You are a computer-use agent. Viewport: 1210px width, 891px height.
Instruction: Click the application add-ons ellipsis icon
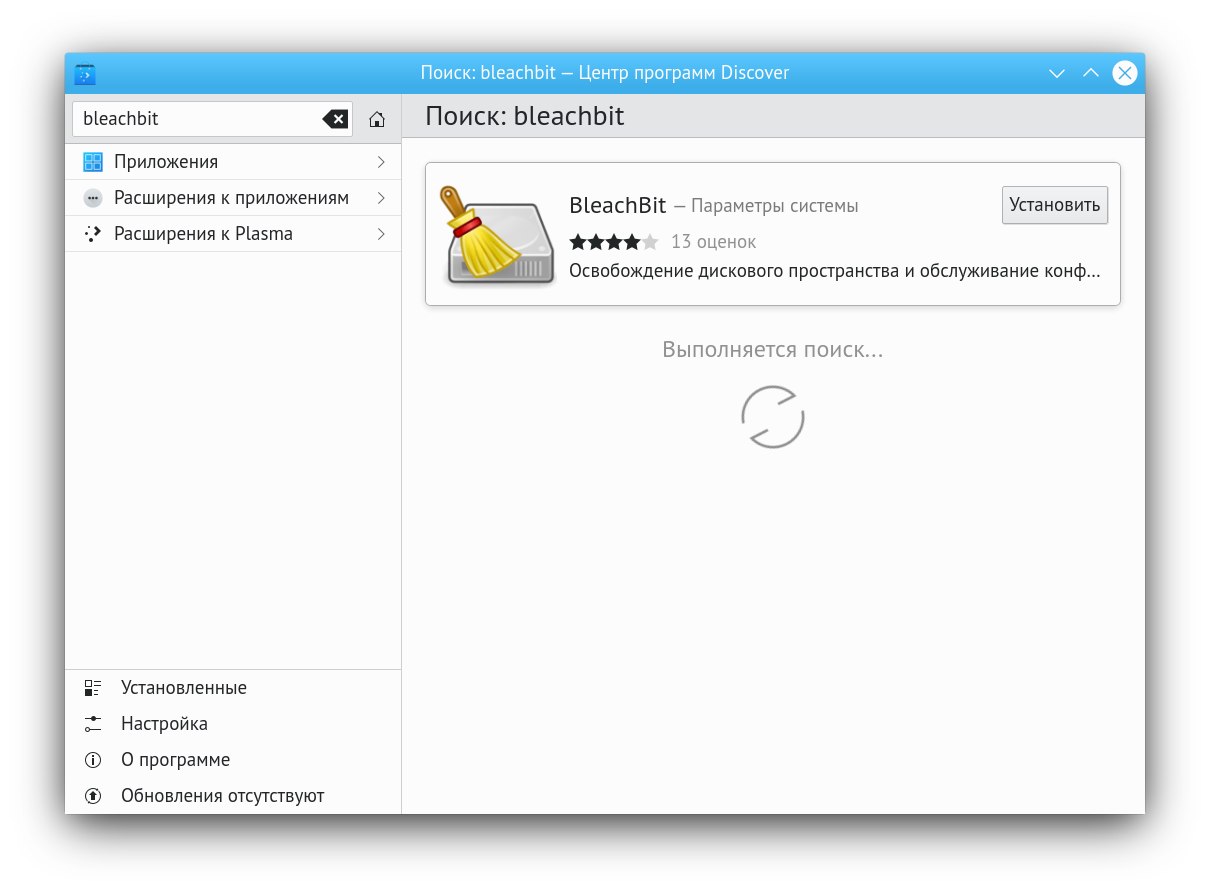click(93, 198)
